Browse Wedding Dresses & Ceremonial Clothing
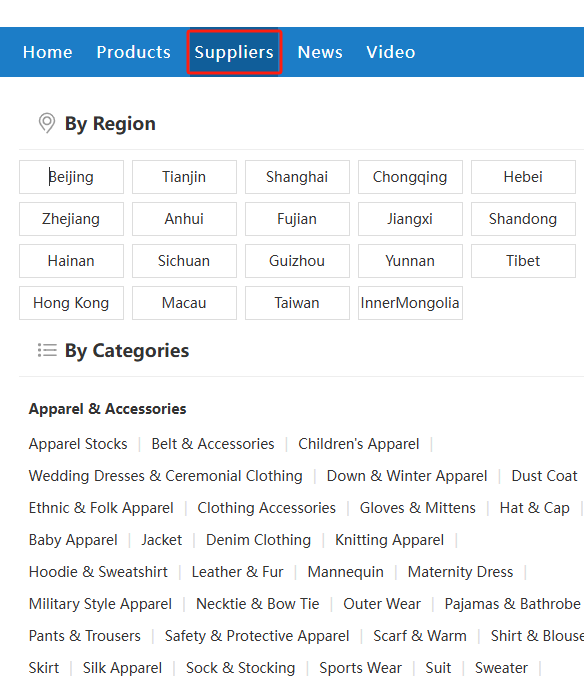The image size is (584, 681). [x=165, y=476]
